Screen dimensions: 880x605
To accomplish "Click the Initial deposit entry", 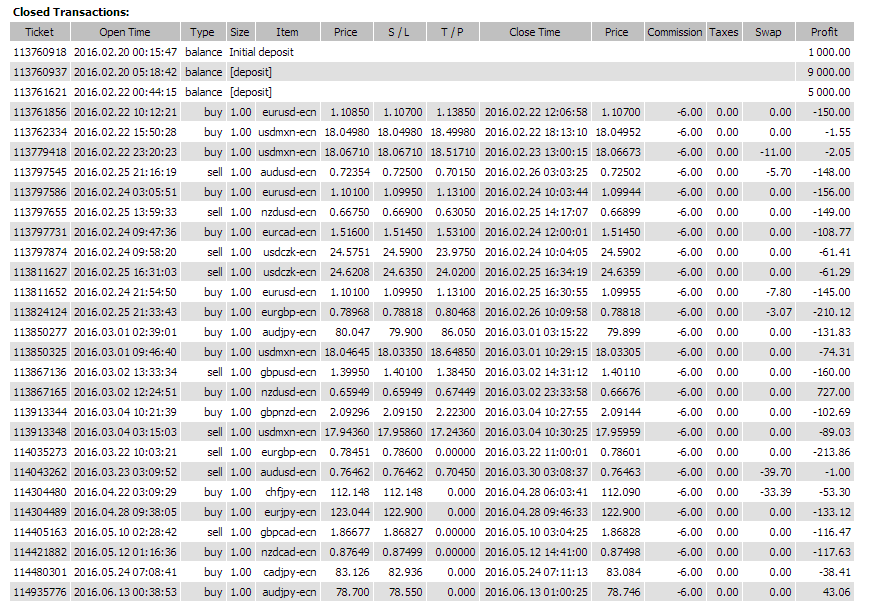I will point(262,52).
